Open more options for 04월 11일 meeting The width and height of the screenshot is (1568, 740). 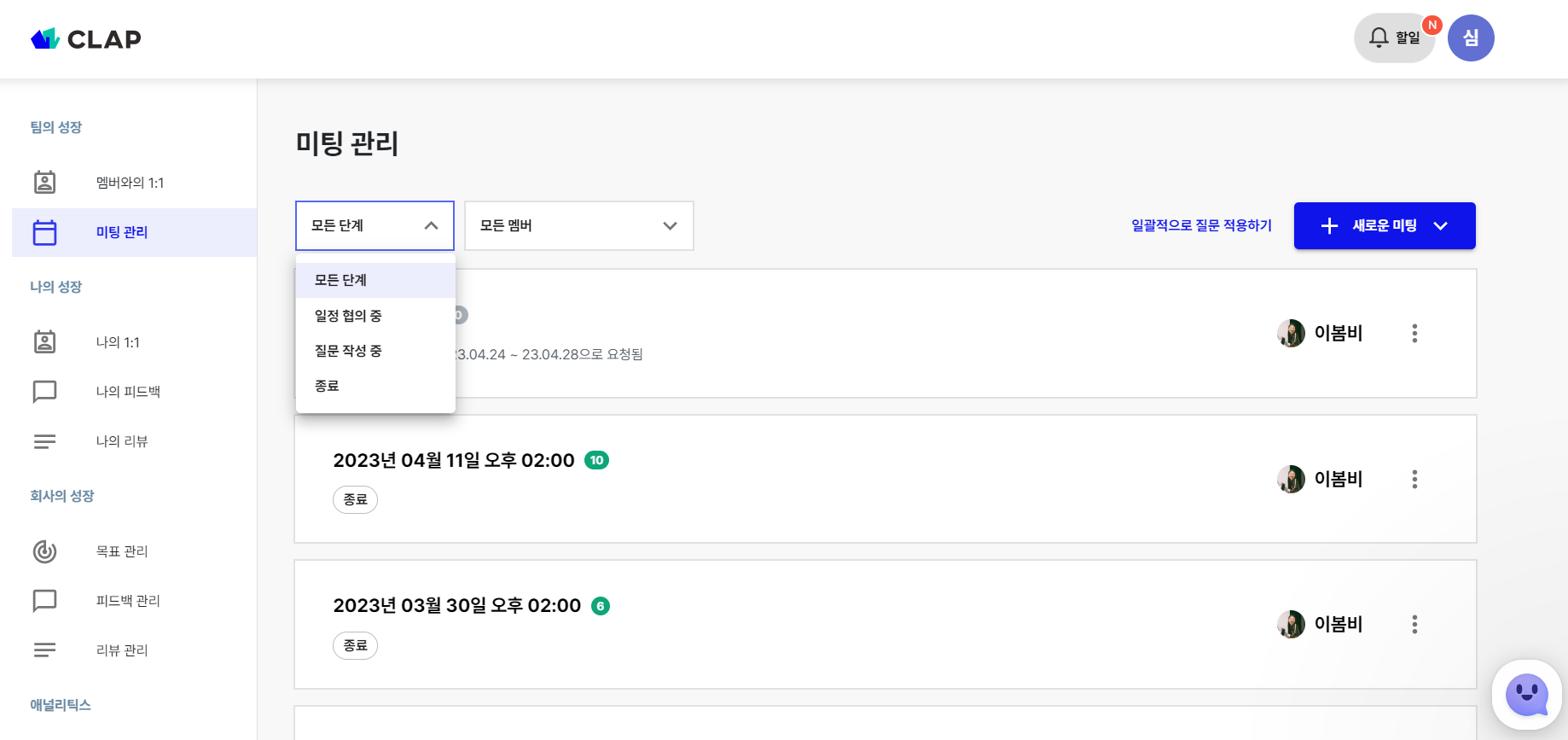point(1414,479)
